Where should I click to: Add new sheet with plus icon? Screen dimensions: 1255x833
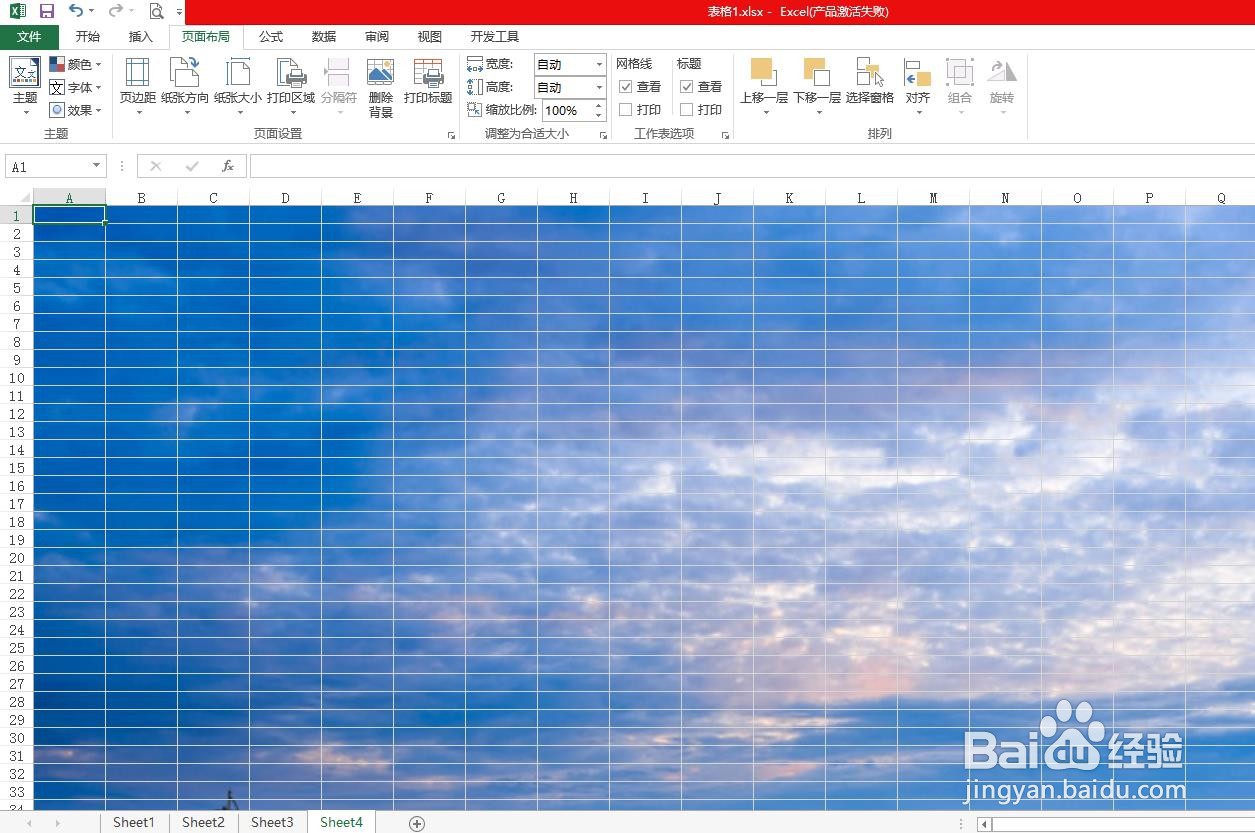417,823
